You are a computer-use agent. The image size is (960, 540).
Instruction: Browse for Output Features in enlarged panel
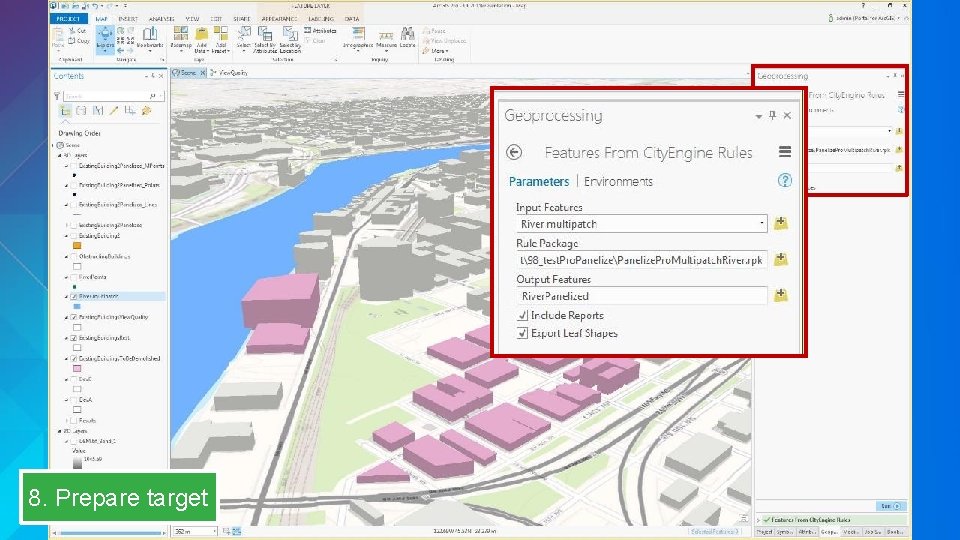click(781, 295)
